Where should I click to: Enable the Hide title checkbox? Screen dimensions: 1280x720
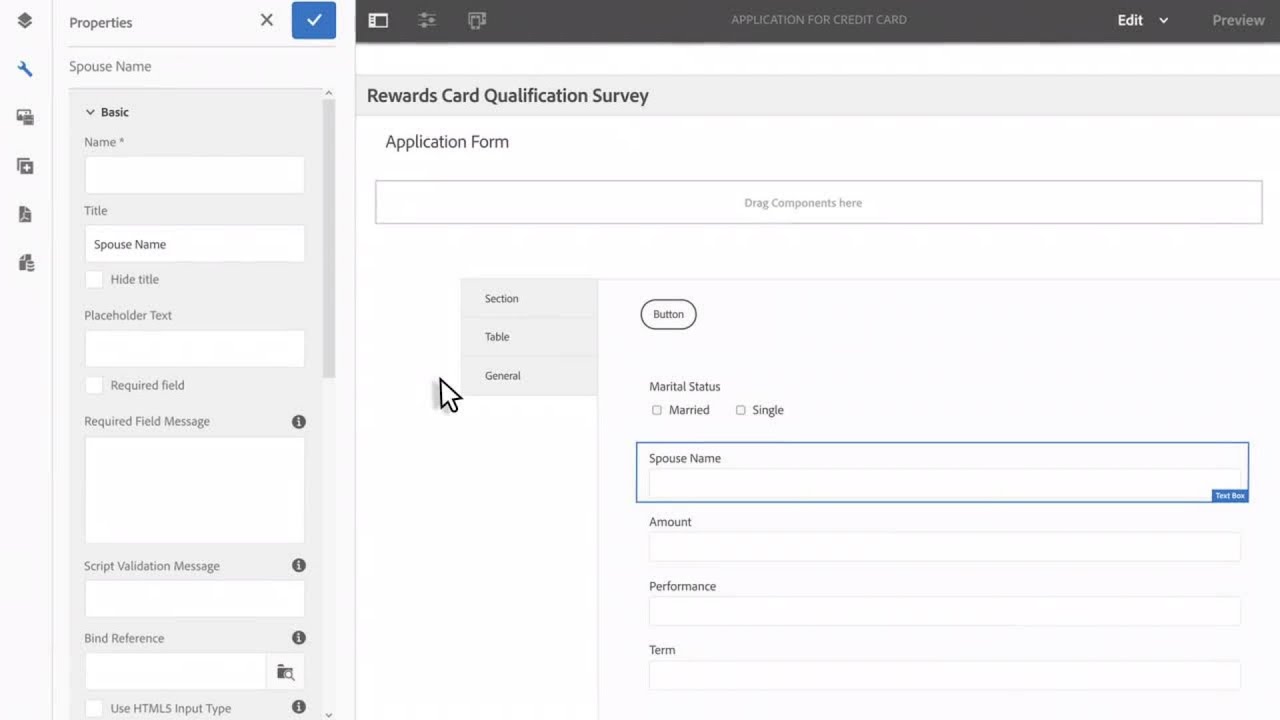pos(94,280)
